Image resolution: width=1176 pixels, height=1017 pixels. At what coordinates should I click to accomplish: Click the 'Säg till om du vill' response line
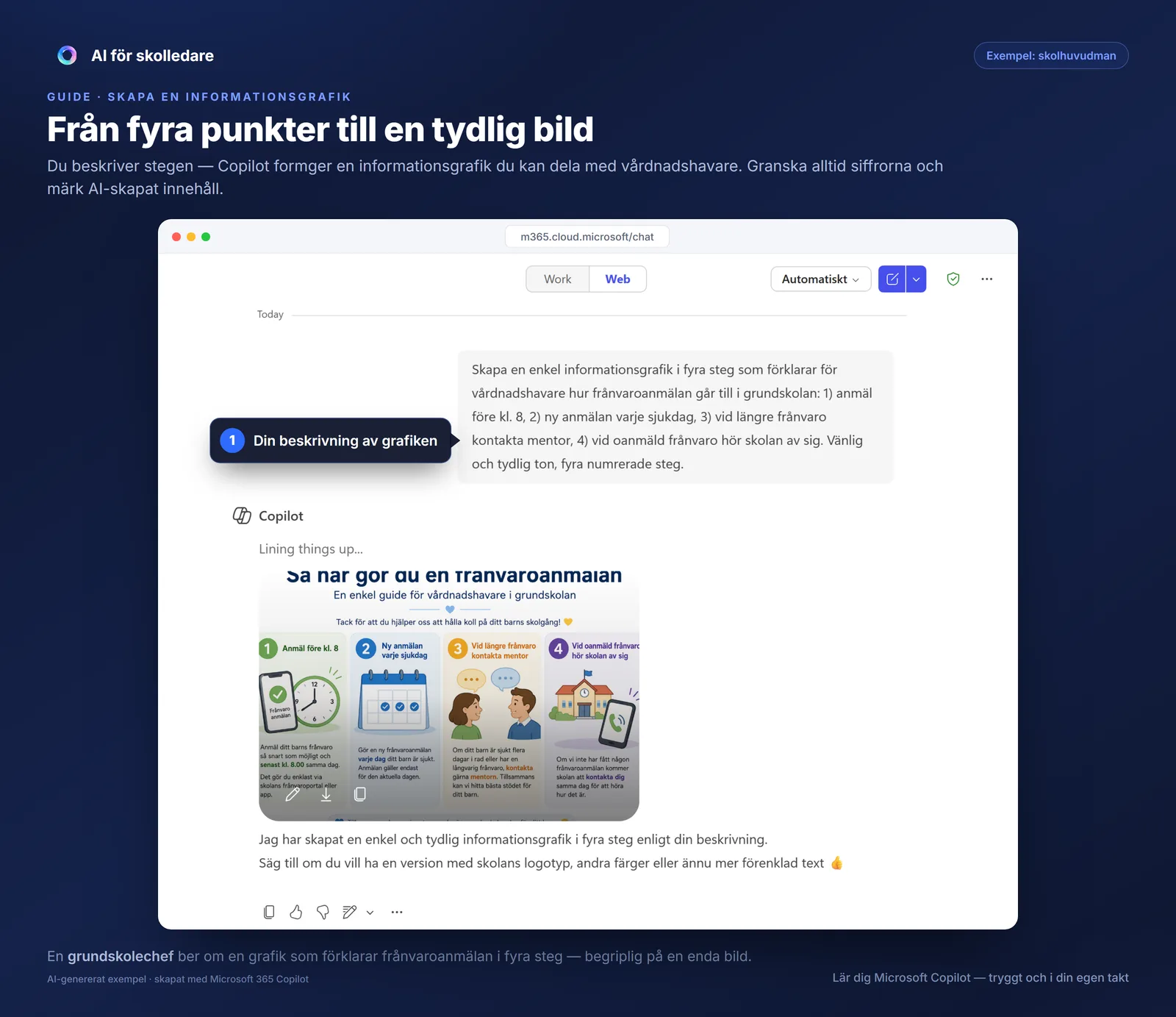pyautogui.click(x=551, y=863)
